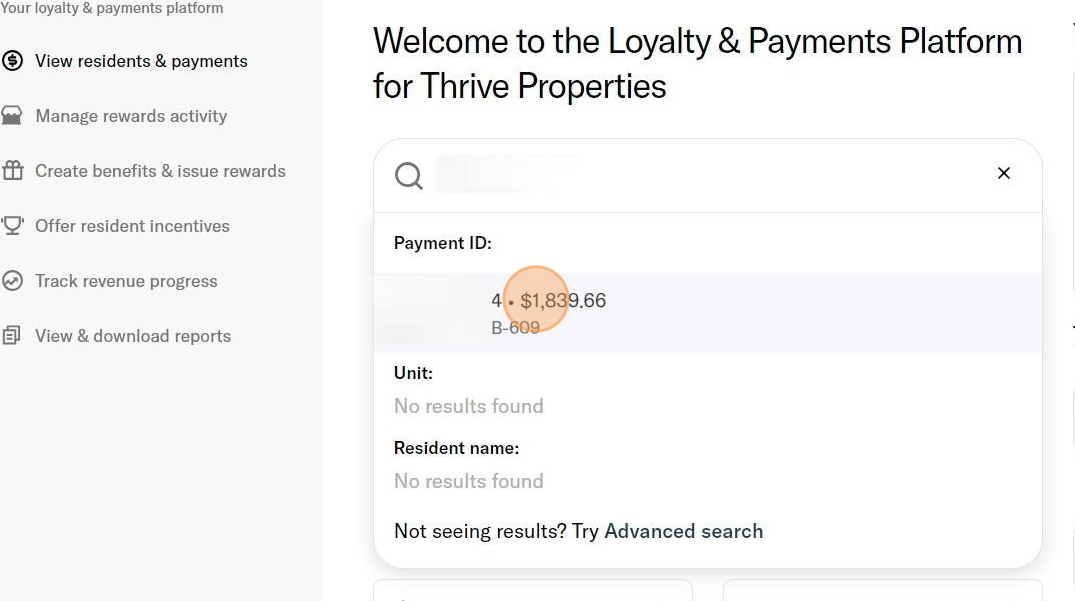Viewport: 1075px width, 601px height.
Task: Select Offer resident incentives
Action: click(x=132, y=226)
